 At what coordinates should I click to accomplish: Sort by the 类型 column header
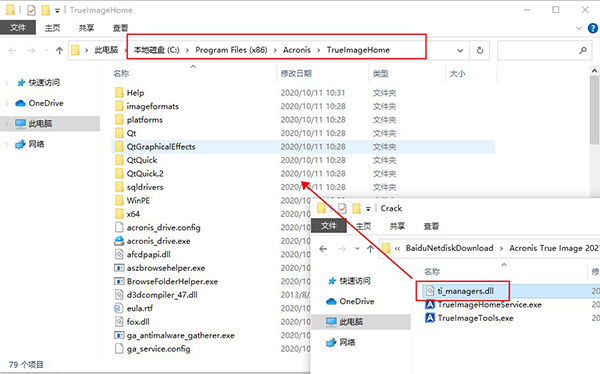tap(380, 73)
